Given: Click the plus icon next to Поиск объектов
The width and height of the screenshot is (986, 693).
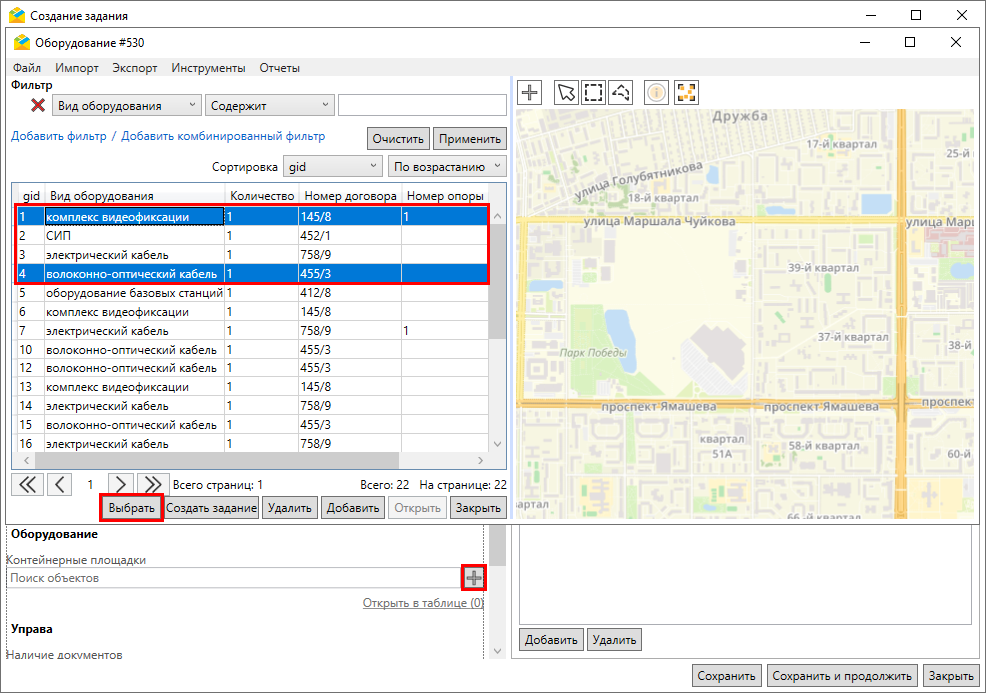Looking at the screenshot, I should pyautogui.click(x=473, y=578).
